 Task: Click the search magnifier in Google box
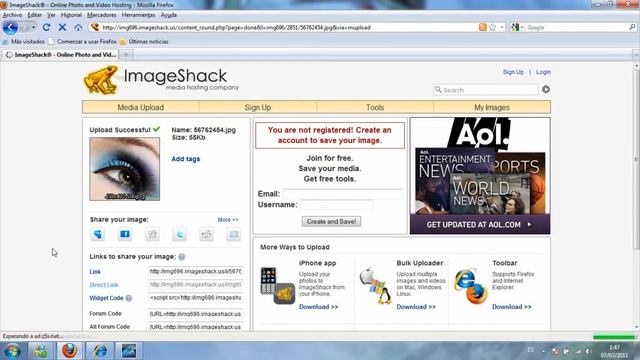pos(632,27)
